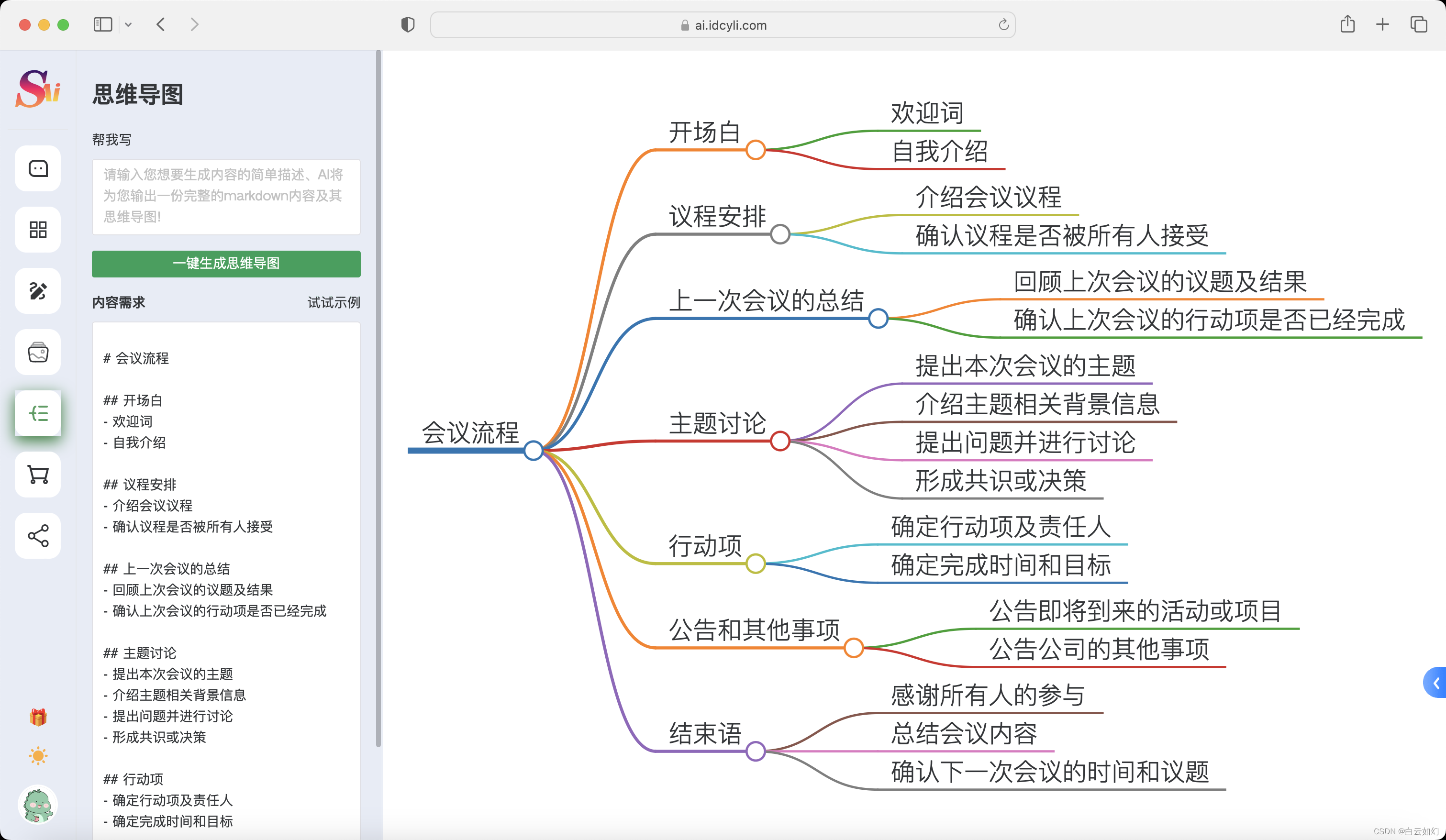1446x840 pixels.
Task: Collapse the 会议流程 root node circle
Action: click(534, 451)
